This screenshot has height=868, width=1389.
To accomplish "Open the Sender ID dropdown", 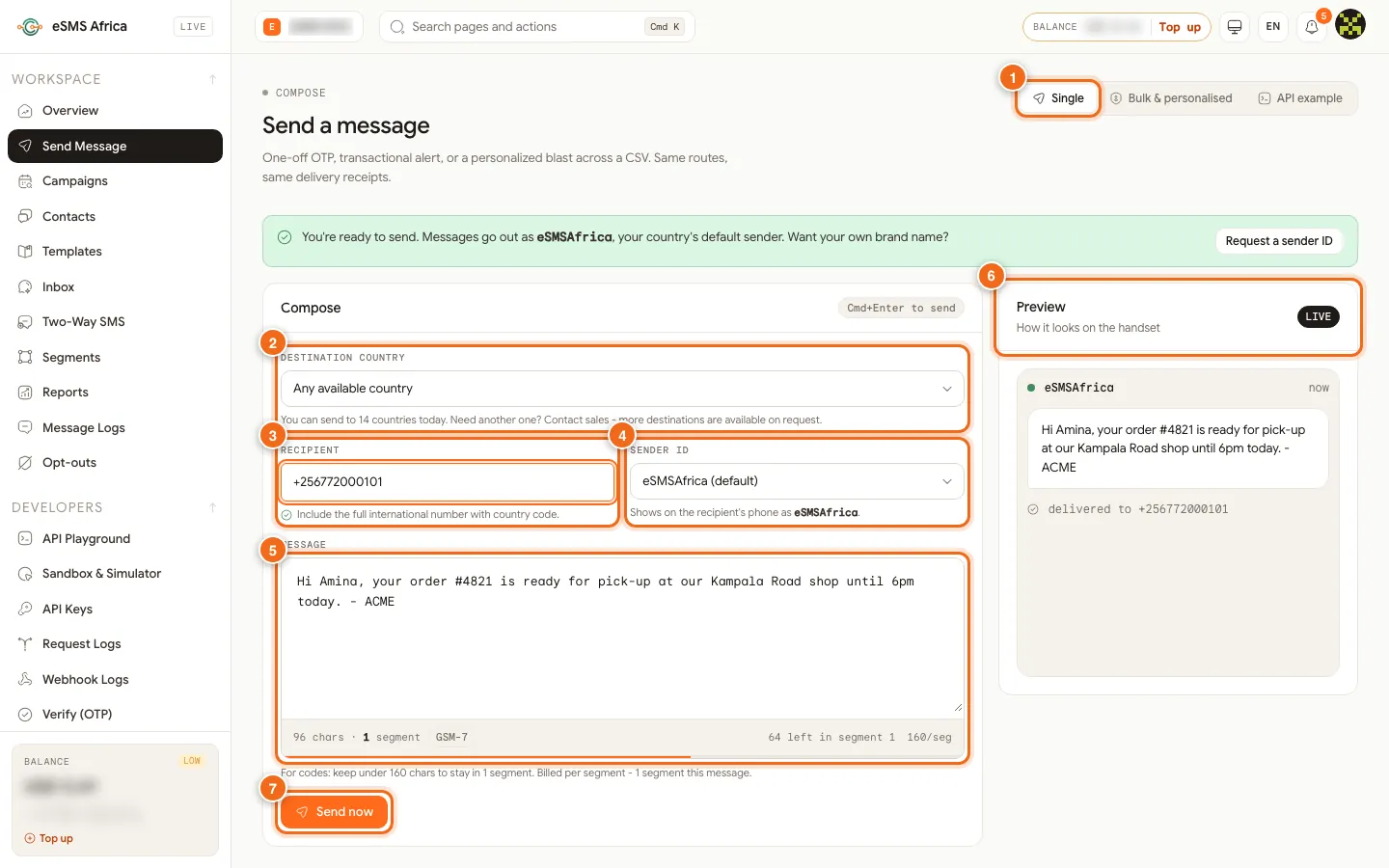I will [797, 481].
